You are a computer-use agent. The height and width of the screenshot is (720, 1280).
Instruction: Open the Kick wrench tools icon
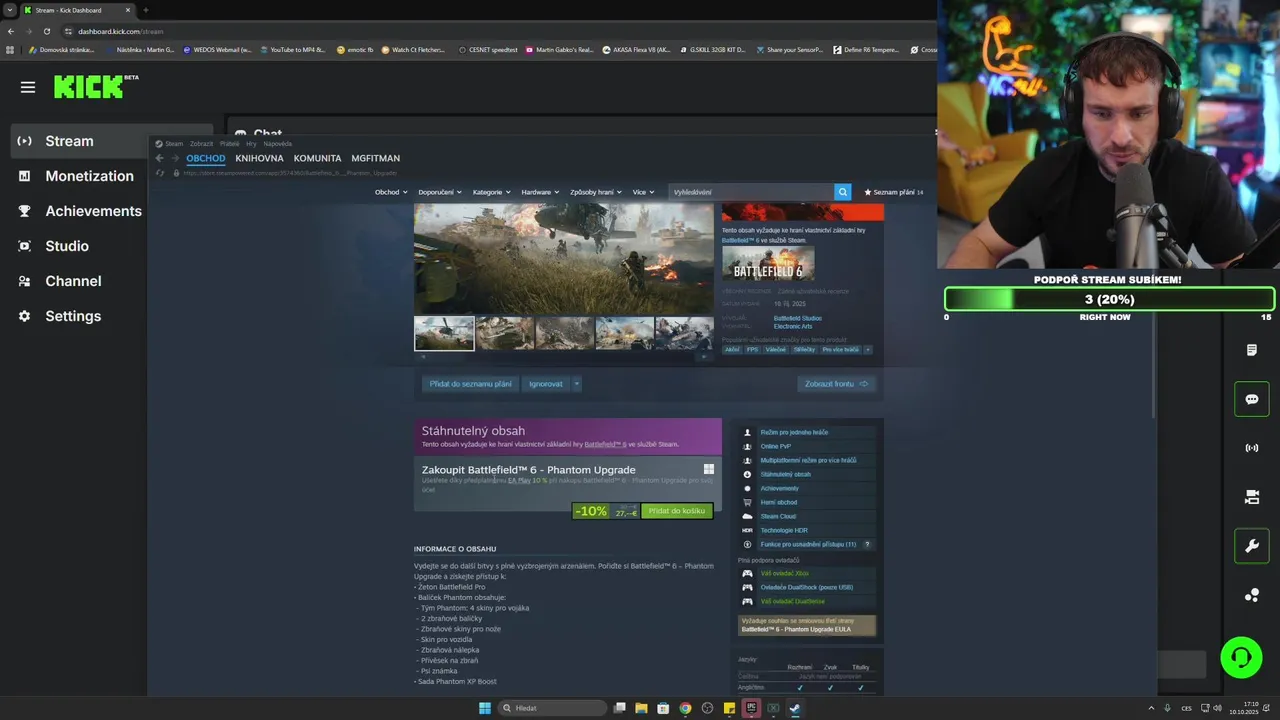1252,546
